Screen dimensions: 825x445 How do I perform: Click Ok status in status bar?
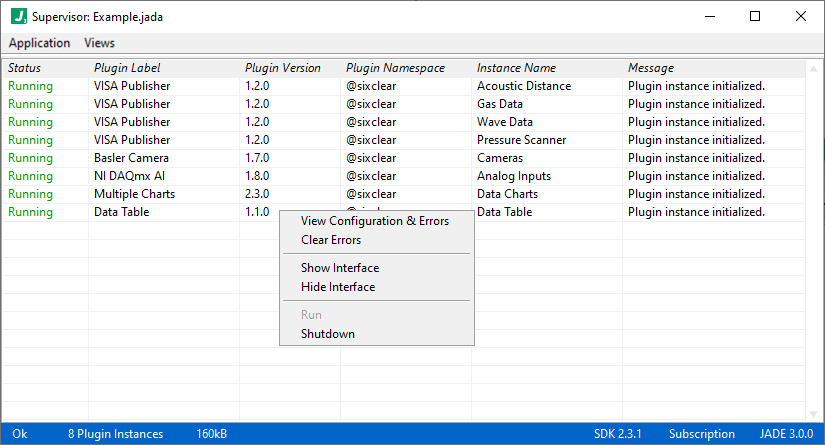pyautogui.click(x=20, y=434)
